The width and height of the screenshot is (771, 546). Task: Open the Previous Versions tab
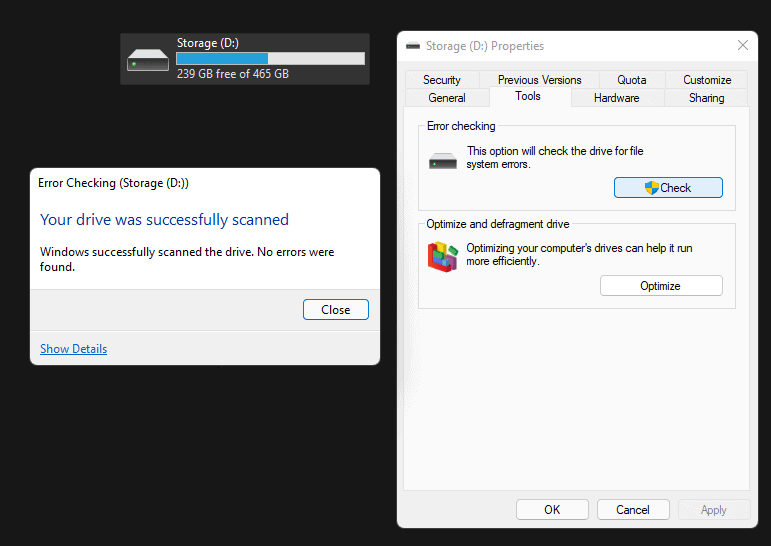(x=539, y=80)
